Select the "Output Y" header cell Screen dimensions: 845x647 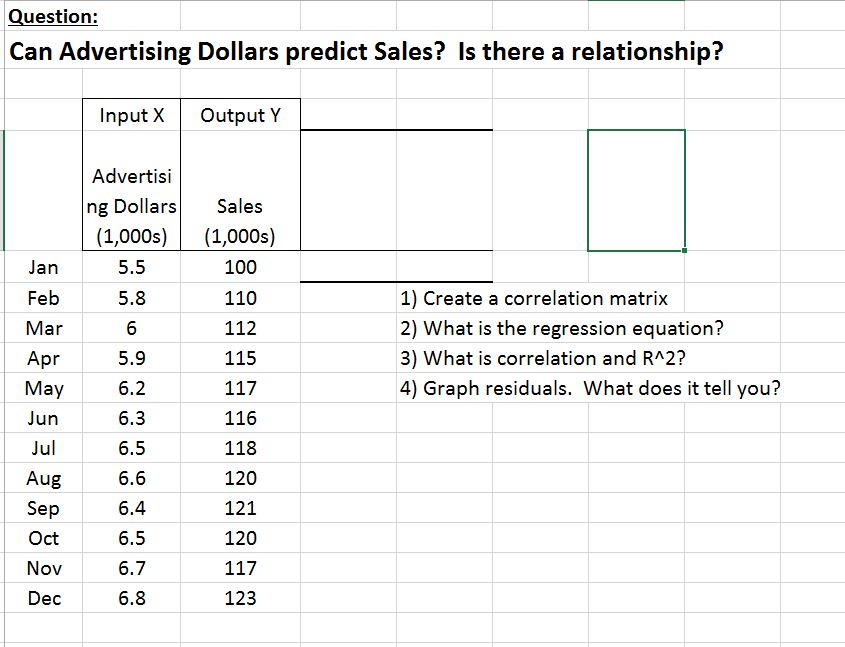[240, 115]
